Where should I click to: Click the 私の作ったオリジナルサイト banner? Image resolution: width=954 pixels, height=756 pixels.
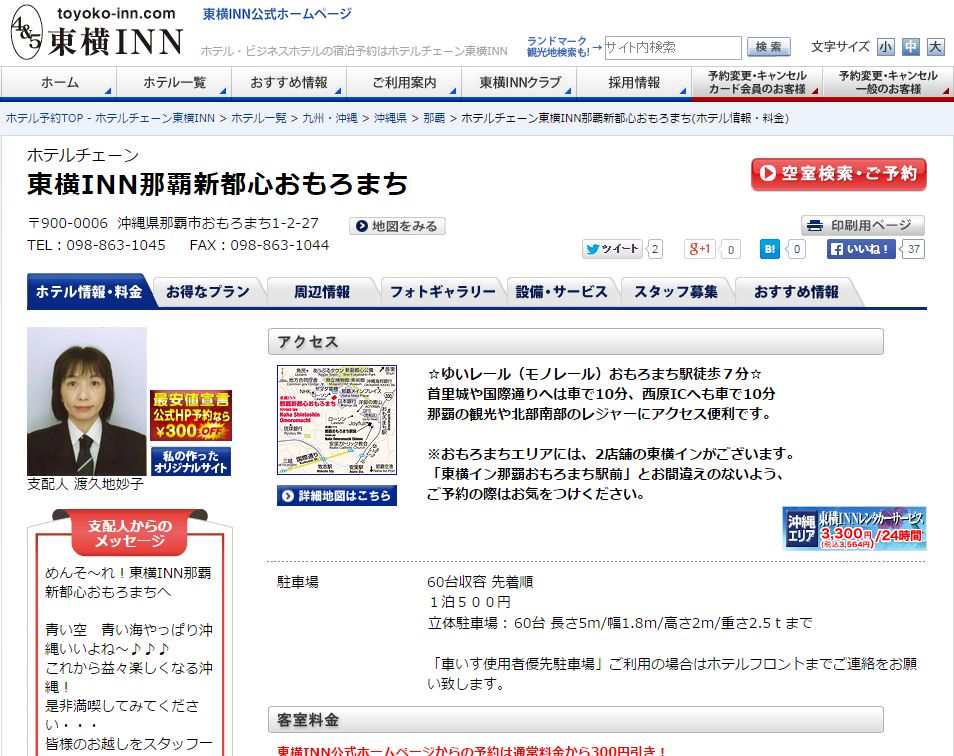click(191, 462)
